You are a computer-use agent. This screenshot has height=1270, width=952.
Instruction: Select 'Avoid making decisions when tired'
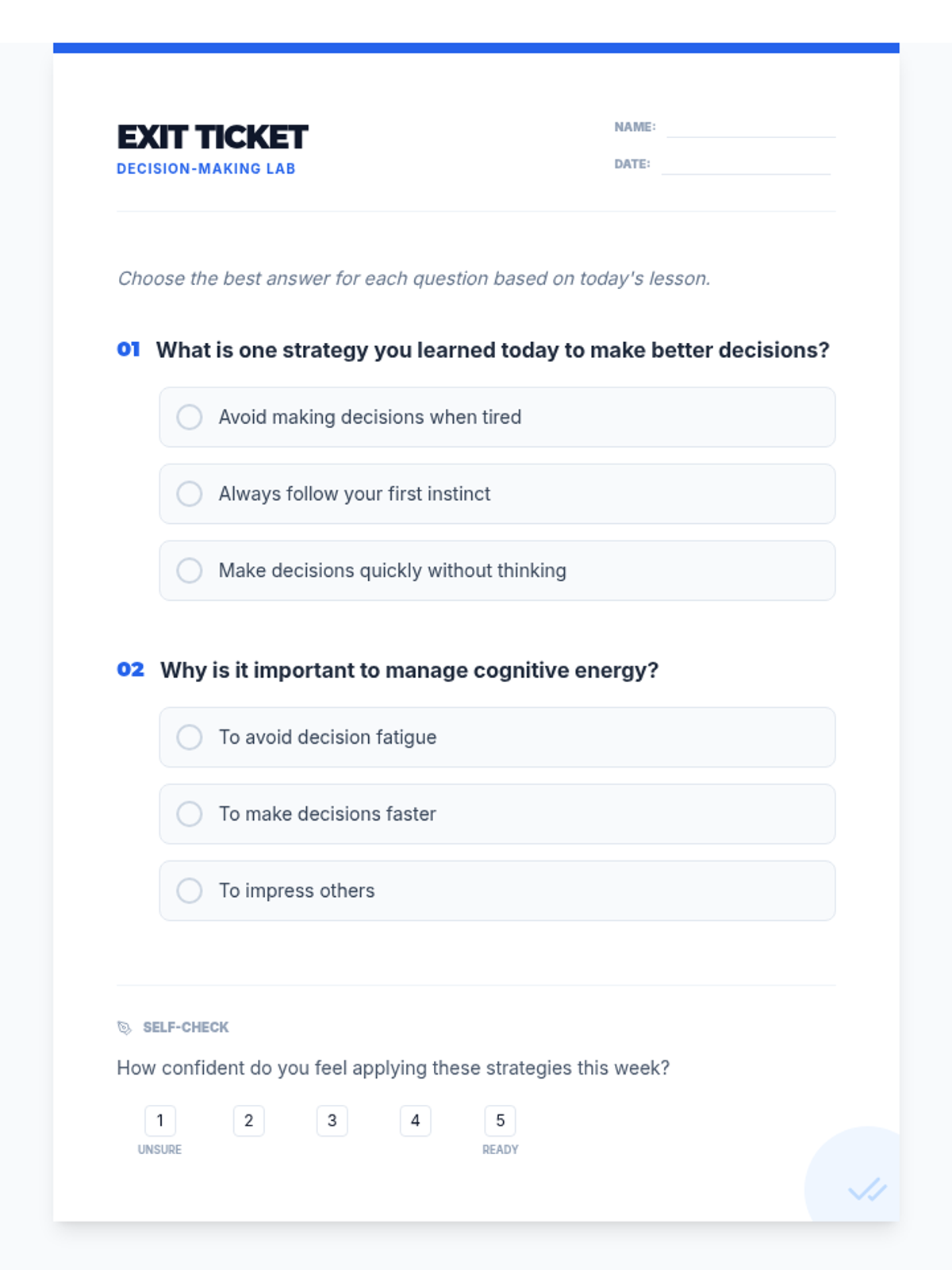pyautogui.click(x=190, y=418)
